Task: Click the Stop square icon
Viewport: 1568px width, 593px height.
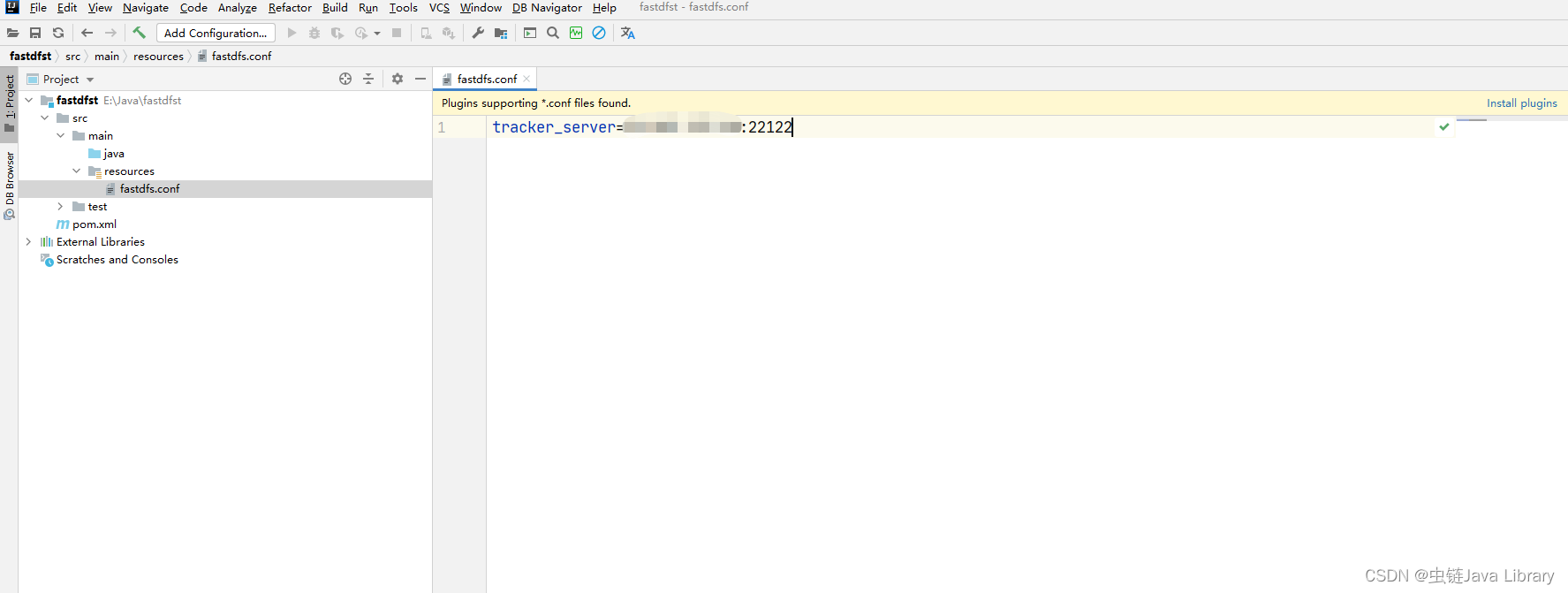Action: 397,33
